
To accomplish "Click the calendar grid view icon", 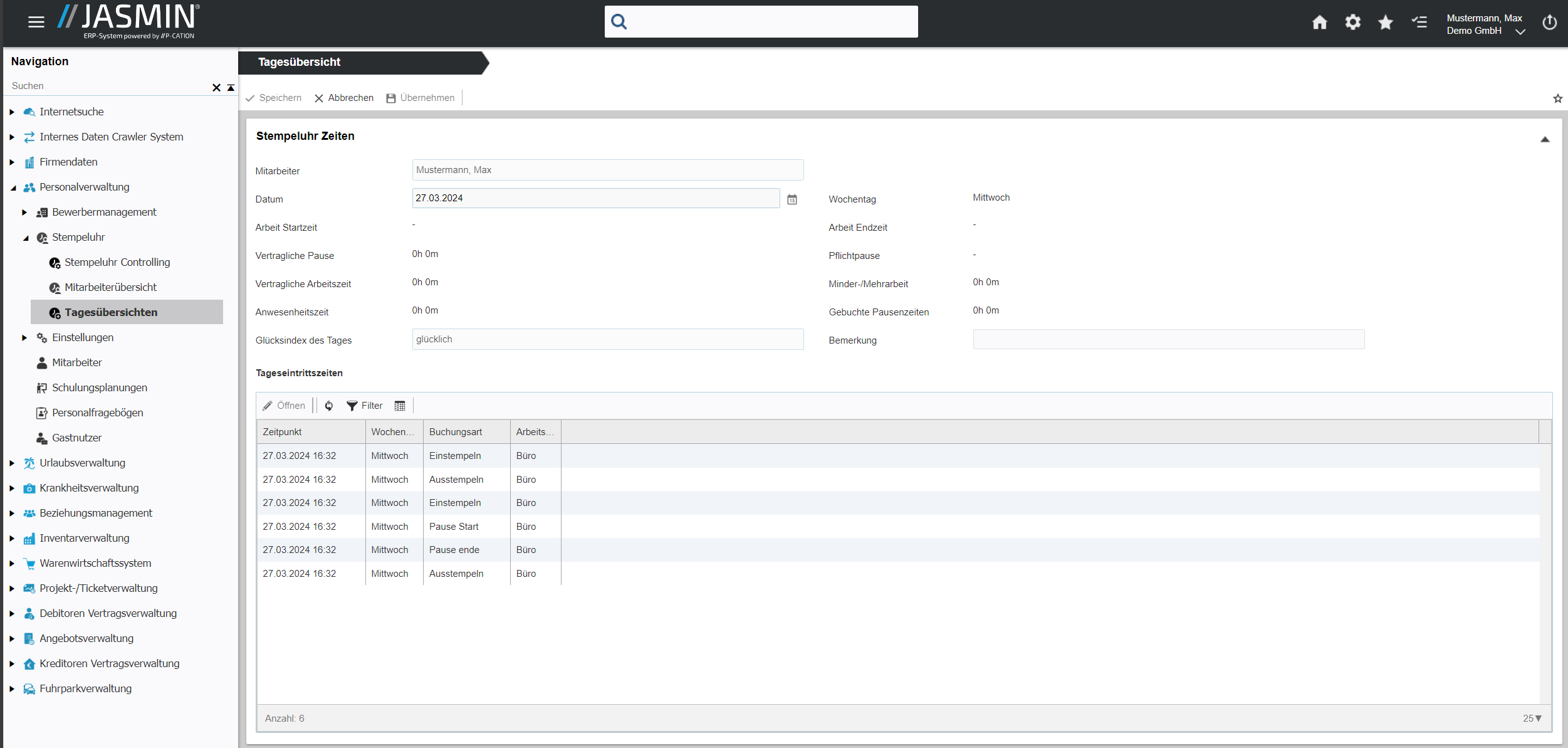I will click(x=399, y=405).
